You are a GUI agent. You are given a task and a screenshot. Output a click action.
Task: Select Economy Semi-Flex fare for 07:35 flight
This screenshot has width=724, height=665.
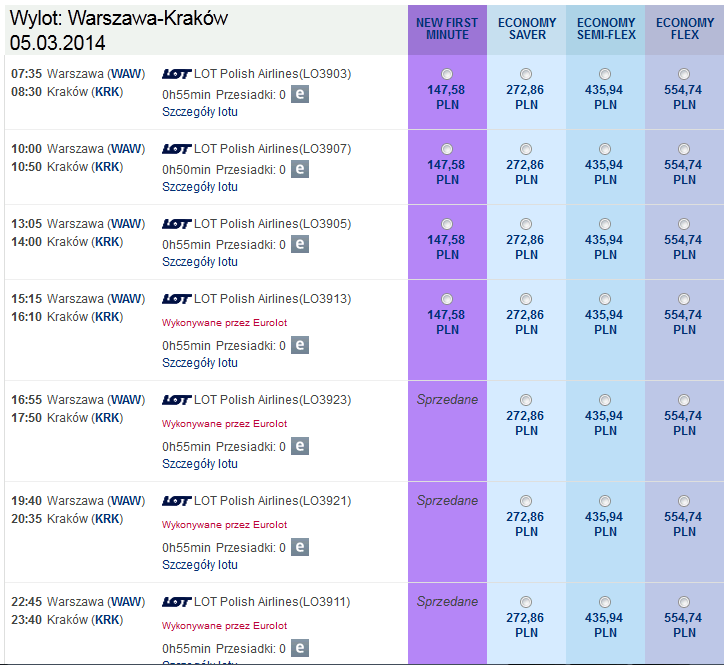pos(605,74)
